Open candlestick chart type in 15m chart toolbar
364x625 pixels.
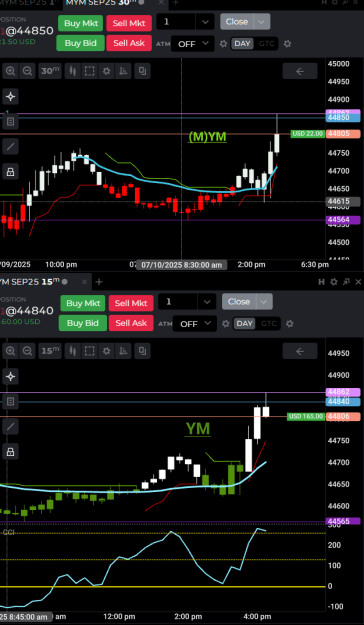pos(73,351)
